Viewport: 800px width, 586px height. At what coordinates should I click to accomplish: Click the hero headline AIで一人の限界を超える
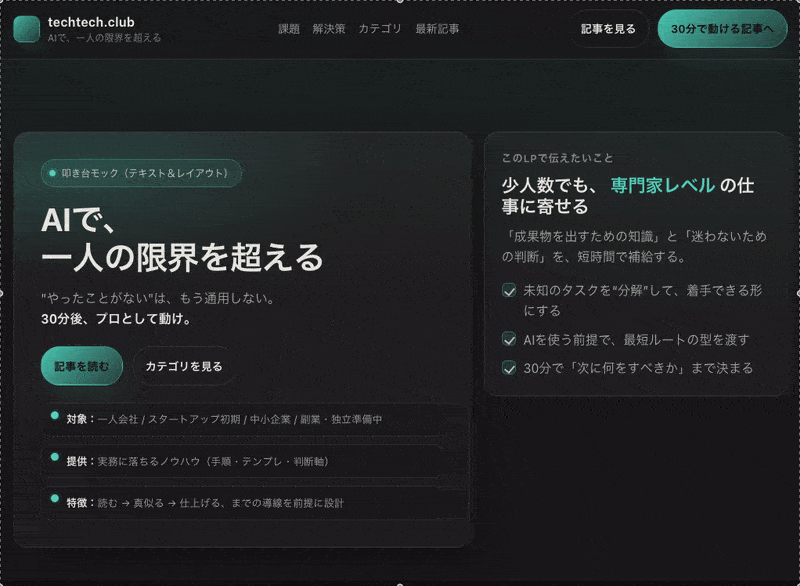pyautogui.click(x=180, y=237)
